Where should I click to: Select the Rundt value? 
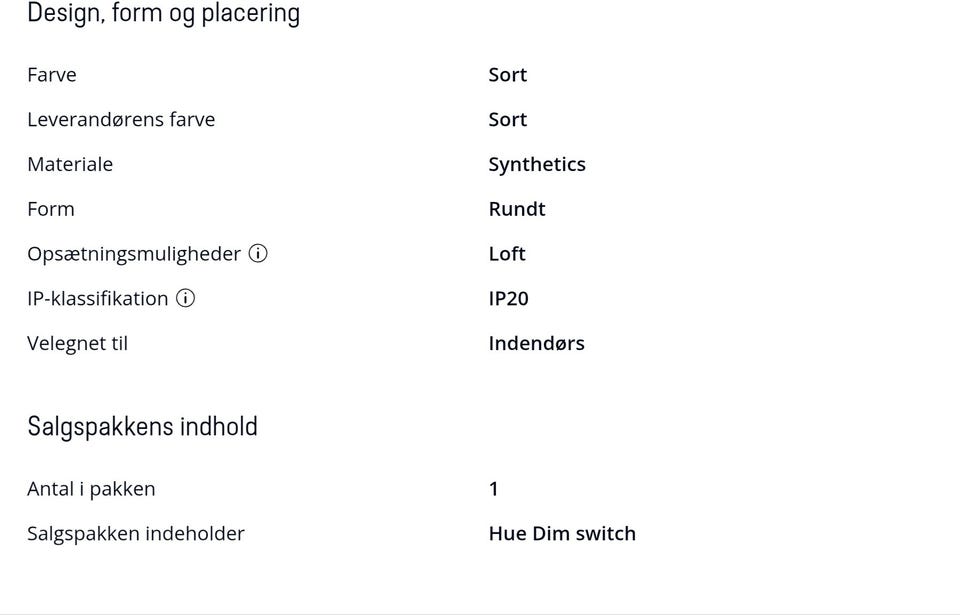(x=517, y=209)
